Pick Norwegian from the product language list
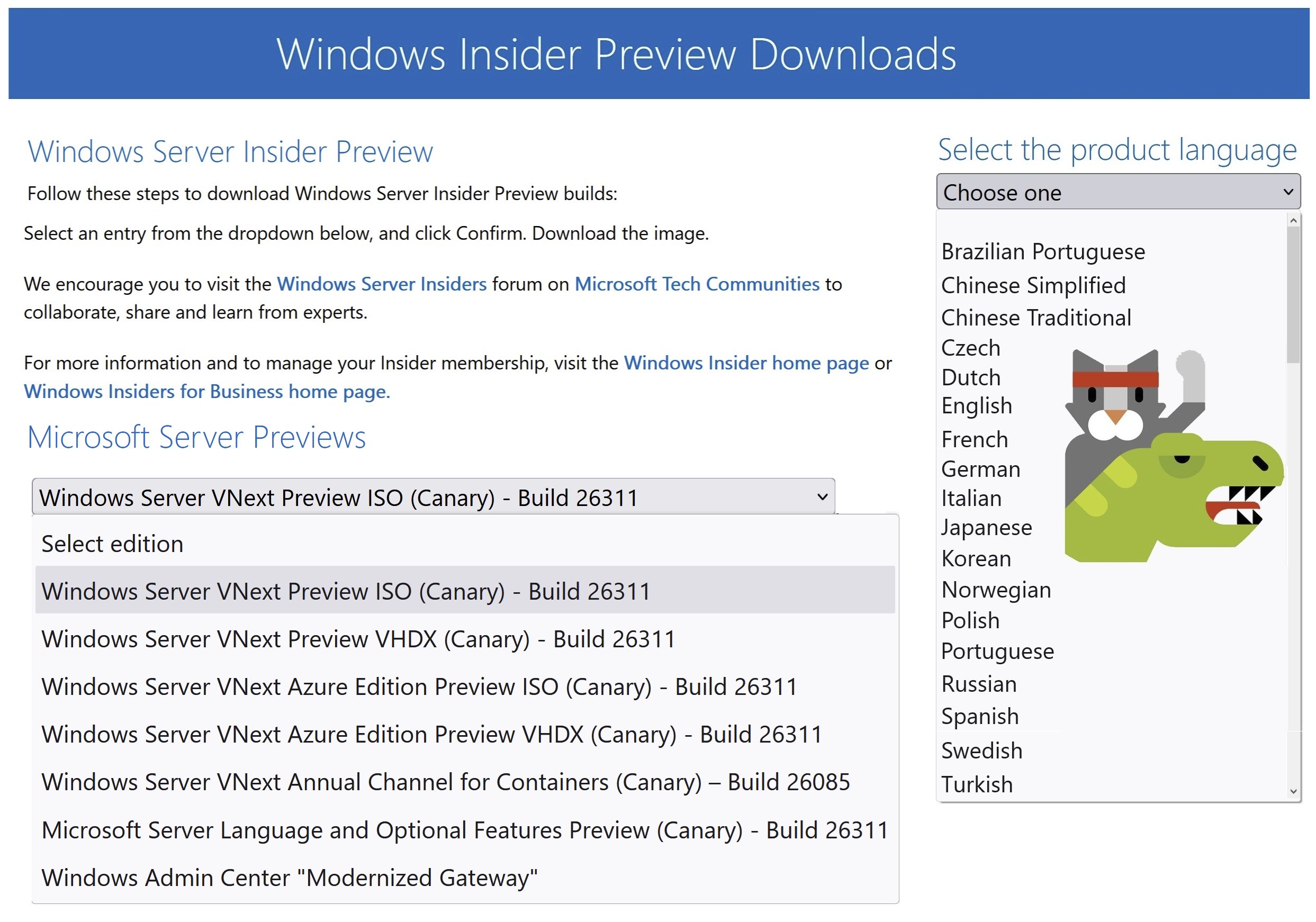This screenshot has height=922, width=1316. (x=996, y=590)
